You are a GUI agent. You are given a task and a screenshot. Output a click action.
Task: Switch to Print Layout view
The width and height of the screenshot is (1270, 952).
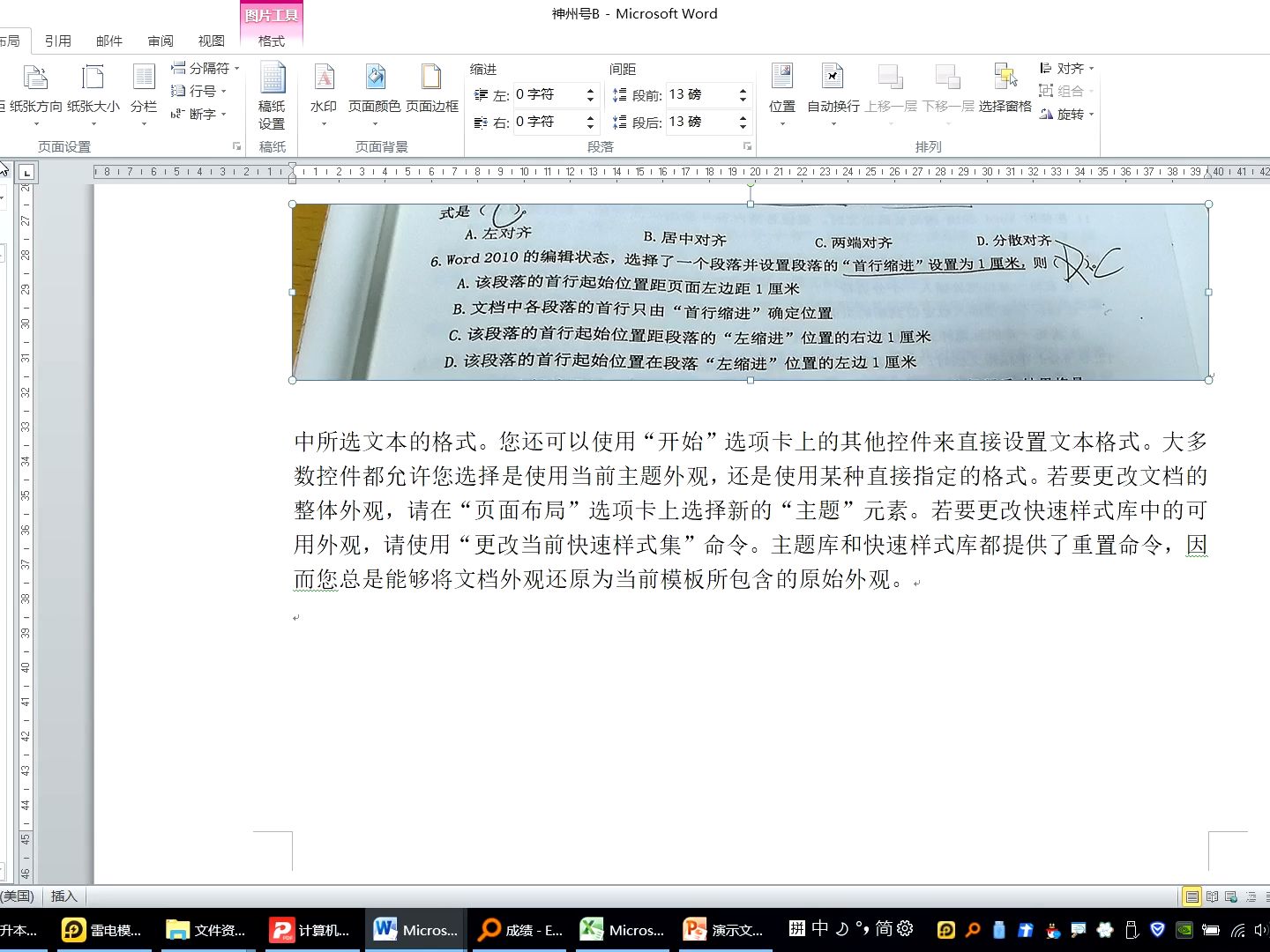[1192, 896]
